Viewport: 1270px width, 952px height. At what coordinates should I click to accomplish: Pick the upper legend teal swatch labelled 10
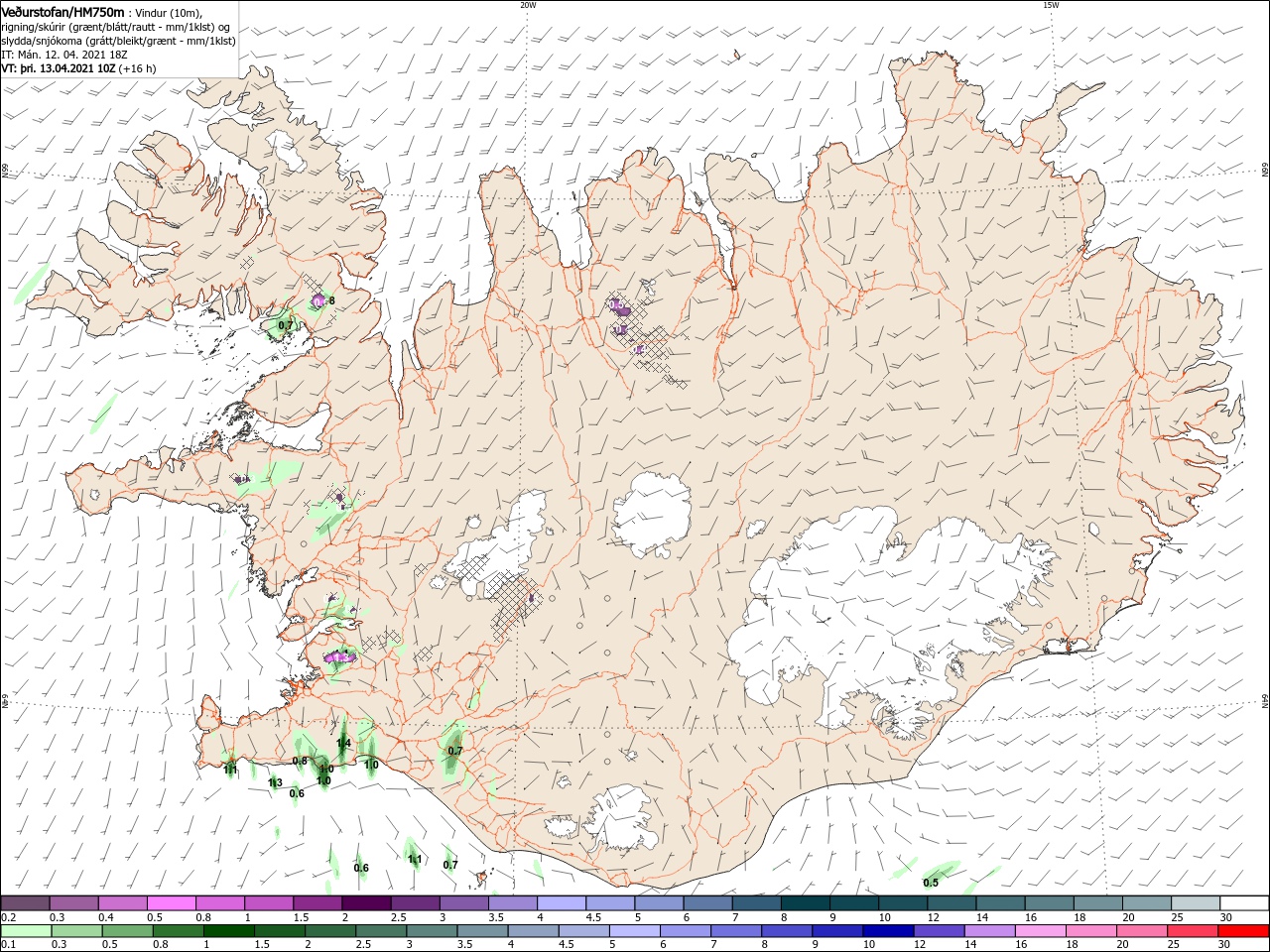click(902, 902)
